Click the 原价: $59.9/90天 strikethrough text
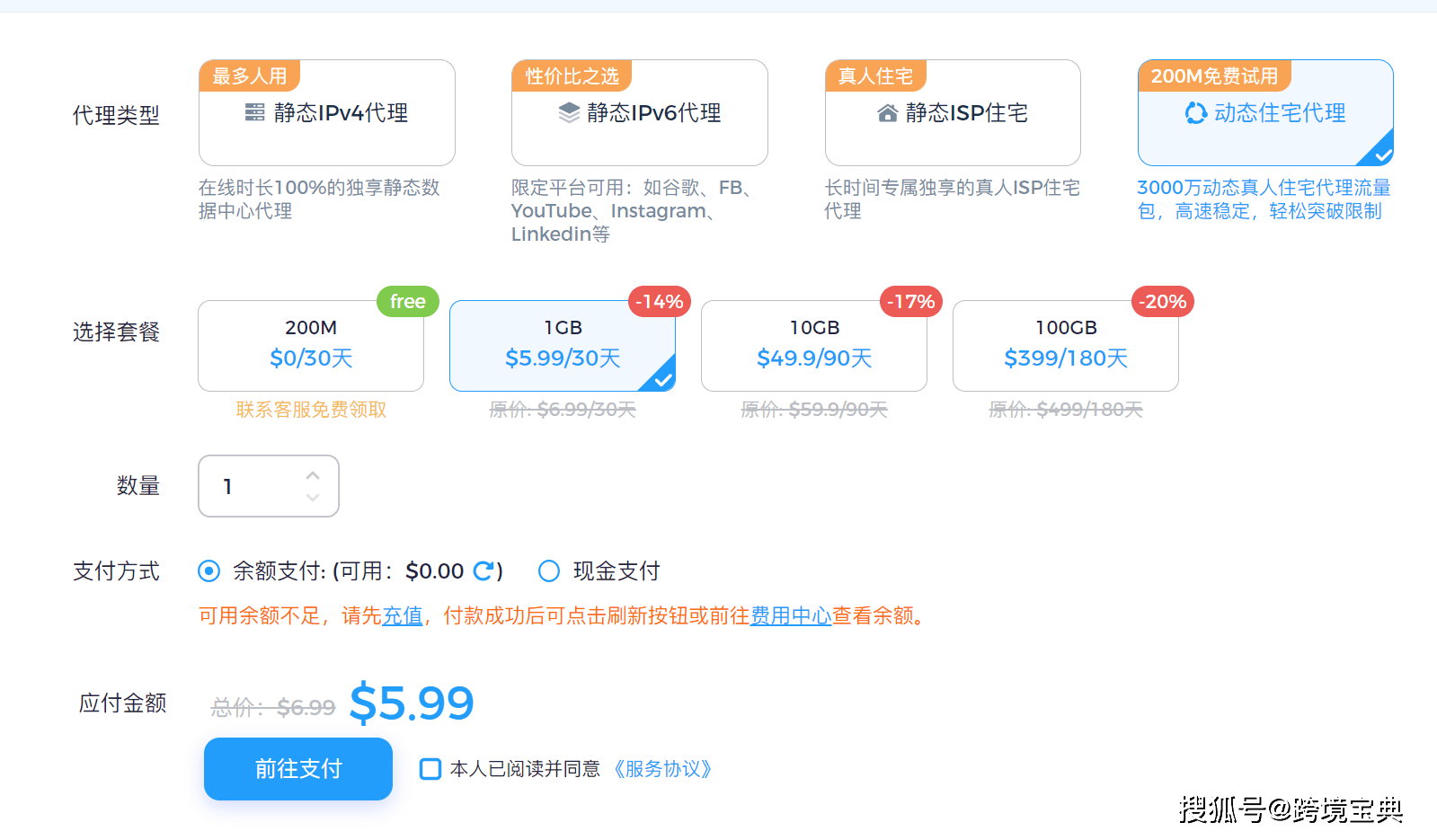Image resolution: width=1437 pixels, height=840 pixels. pyautogui.click(x=814, y=410)
